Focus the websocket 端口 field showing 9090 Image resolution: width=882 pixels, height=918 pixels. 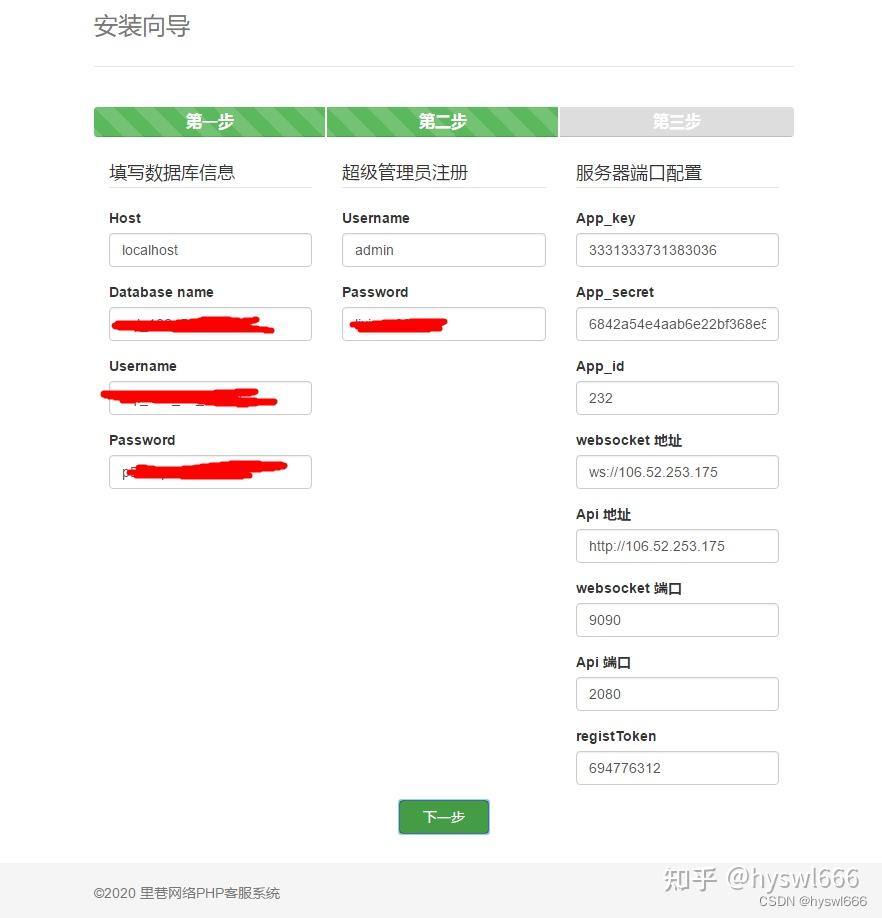click(677, 620)
